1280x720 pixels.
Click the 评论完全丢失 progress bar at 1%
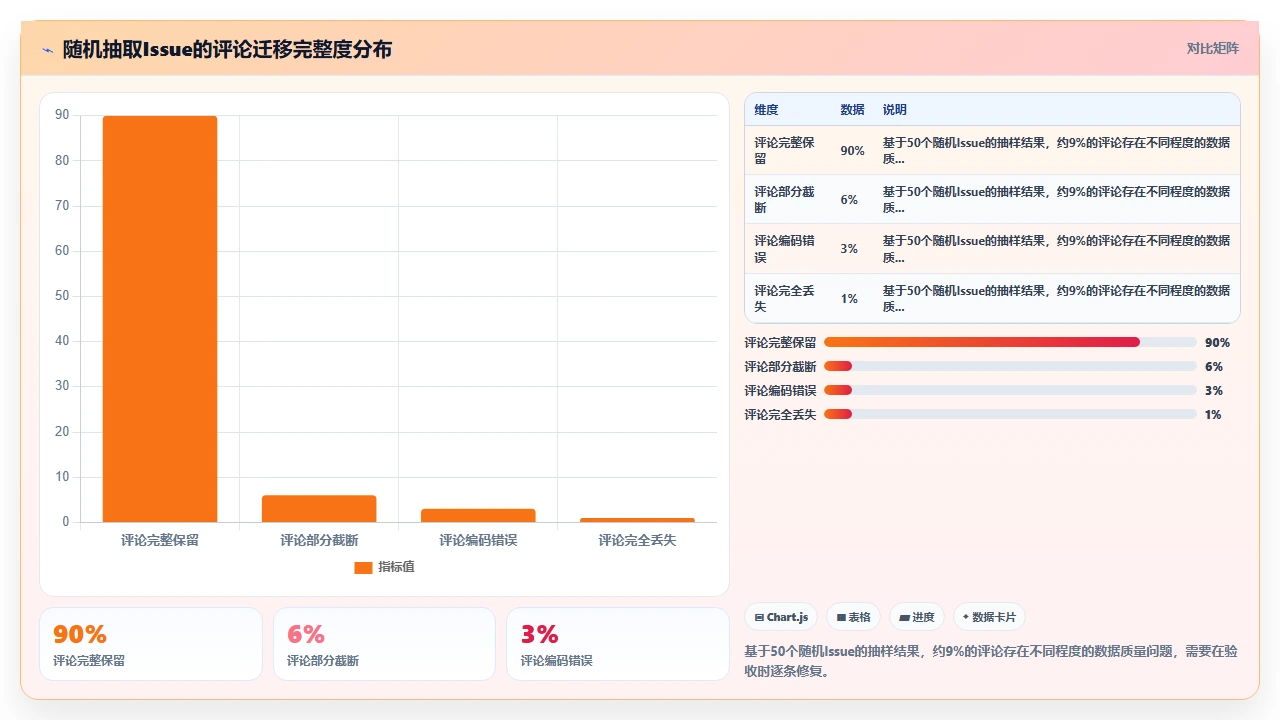1010,414
